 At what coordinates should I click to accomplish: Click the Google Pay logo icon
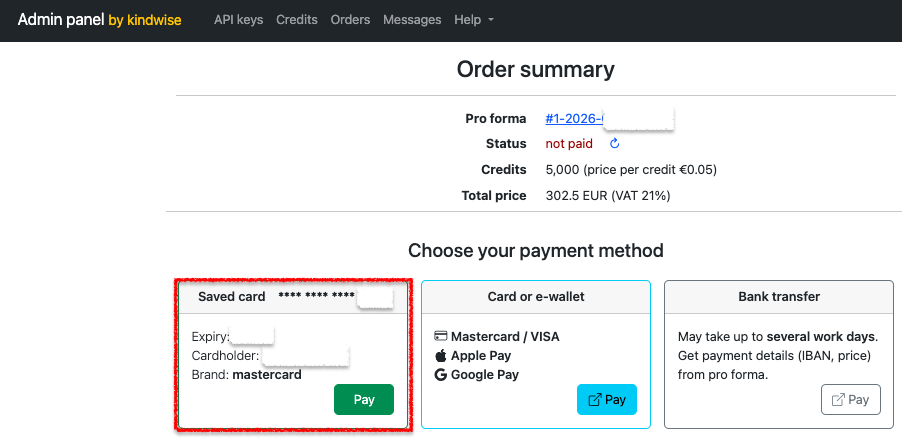click(x=441, y=375)
